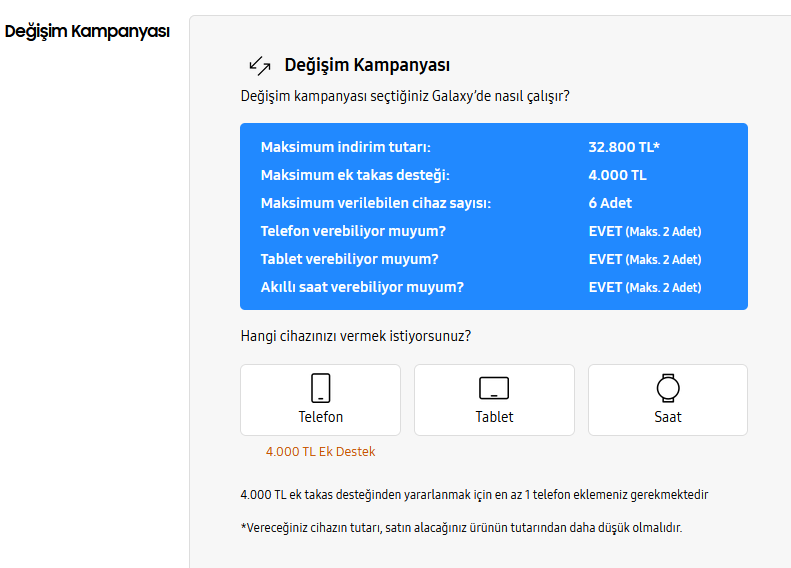Click the "Tablet verebiliyor muyum?" question row

click(x=349, y=259)
